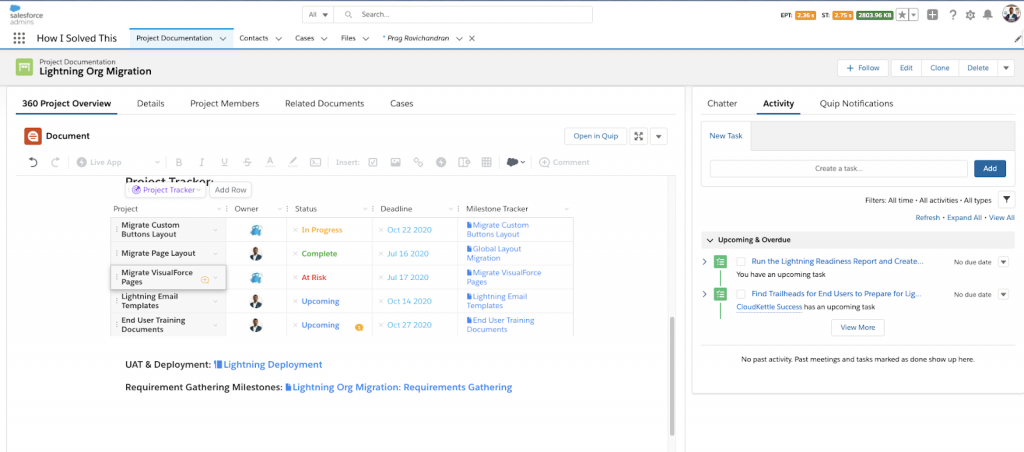Click the activity filter funnel icon
1024x452 pixels.
pos(1006,199)
